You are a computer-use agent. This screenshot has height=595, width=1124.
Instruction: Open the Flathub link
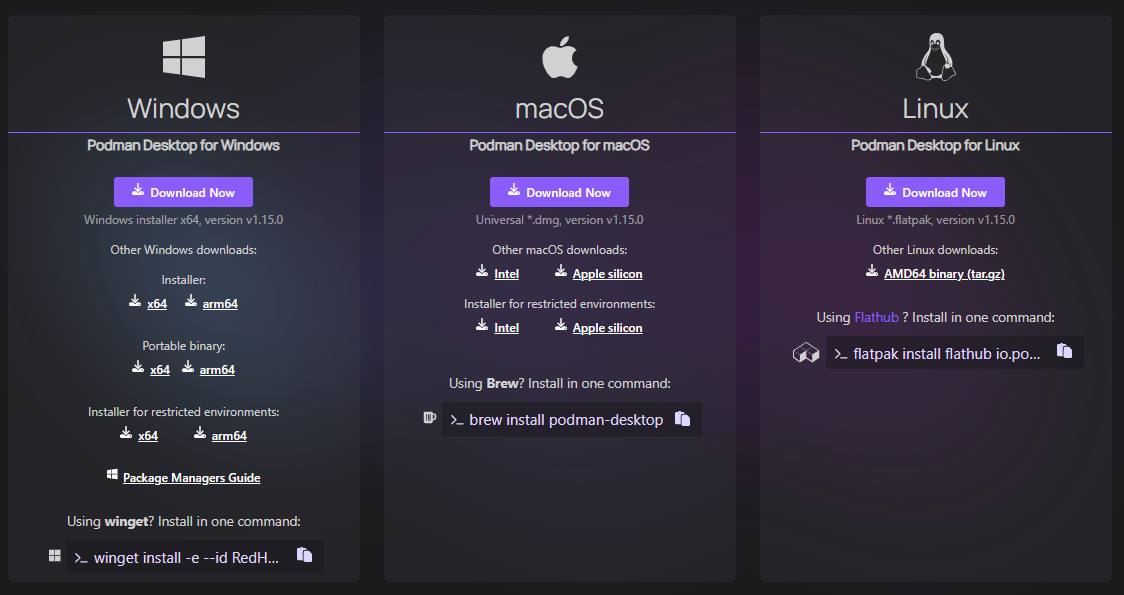tap(876, 318)
